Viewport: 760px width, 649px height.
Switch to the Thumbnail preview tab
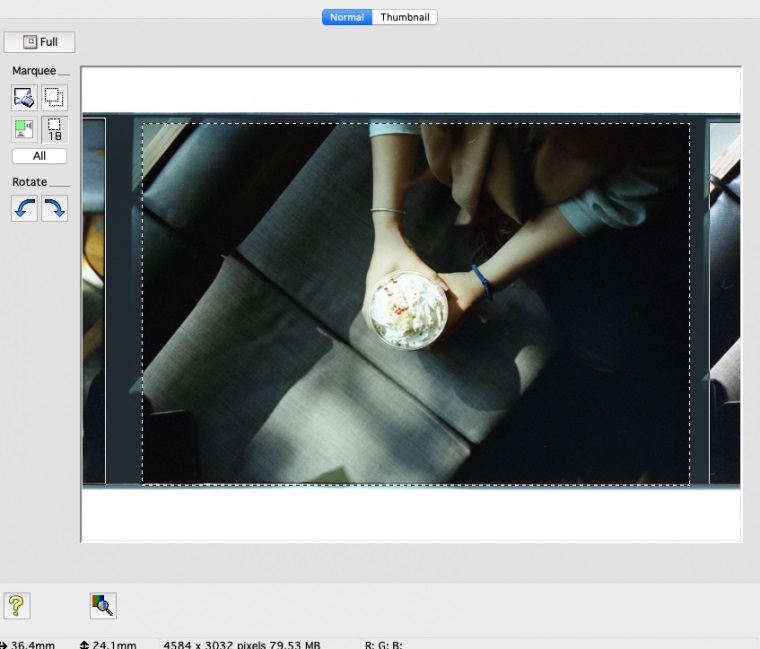[x=405, y=17]
